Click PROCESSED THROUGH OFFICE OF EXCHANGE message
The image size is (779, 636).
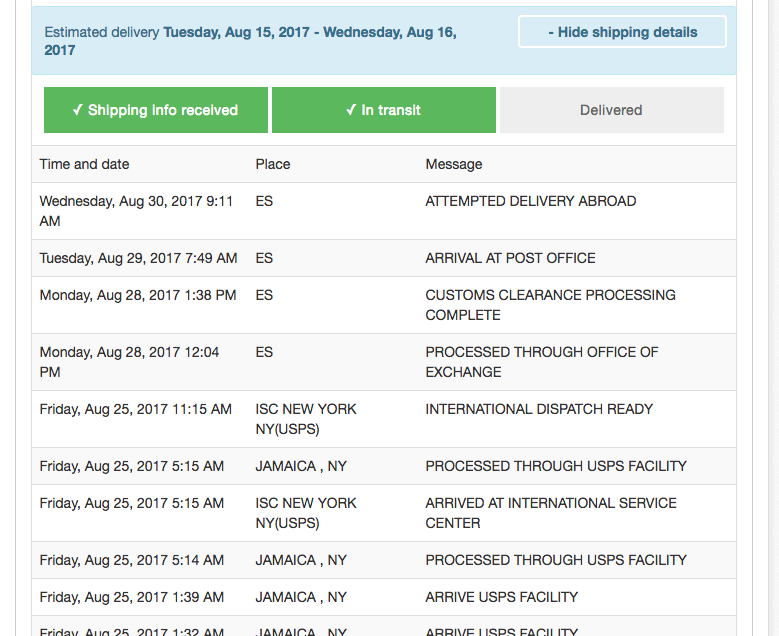(542, 362)
